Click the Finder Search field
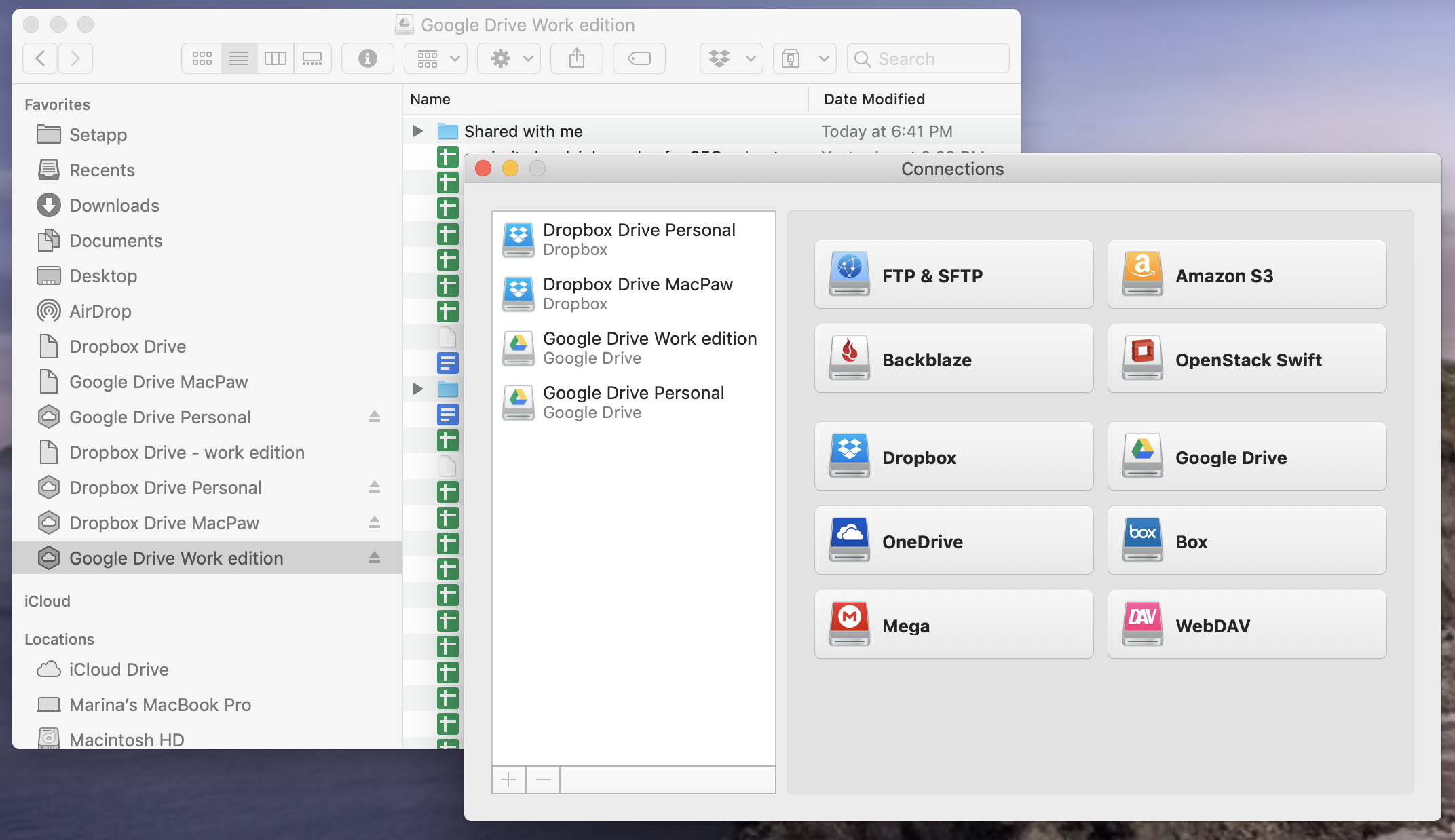Screen dimensions: 1455x840 (x=928, y=58)
